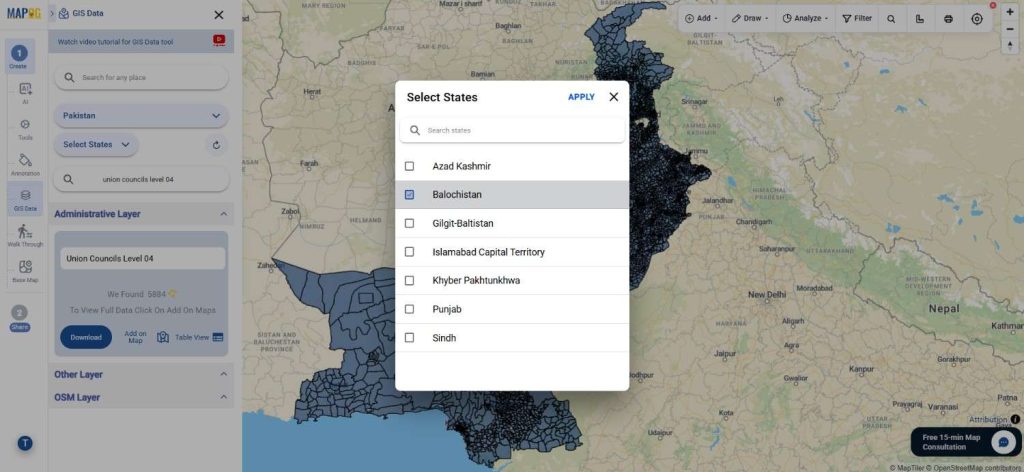
Task: Click the YouTube tutorial icon
Action: [x=219, y=41]
